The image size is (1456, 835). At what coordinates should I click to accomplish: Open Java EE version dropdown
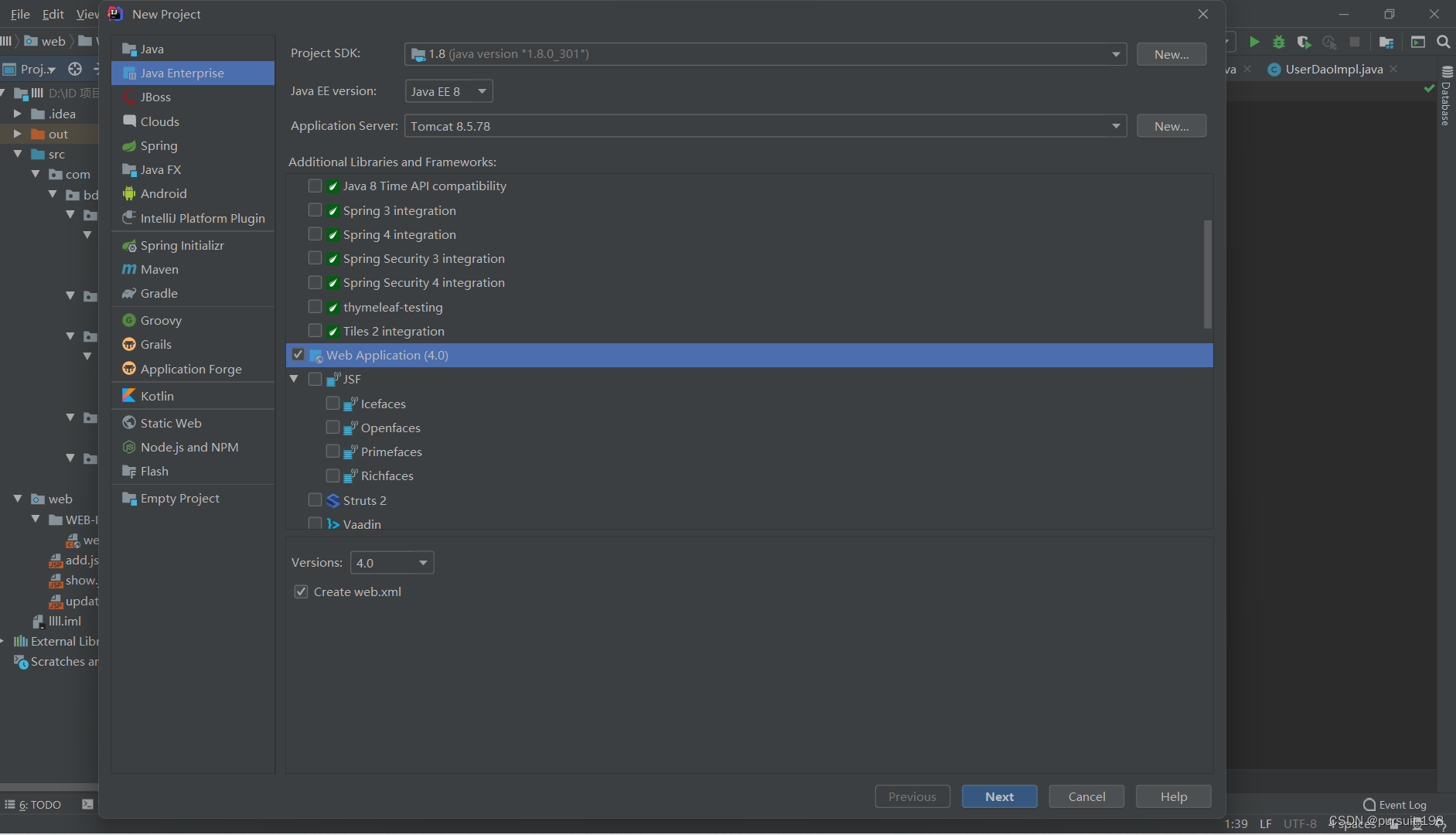[448, 91]
